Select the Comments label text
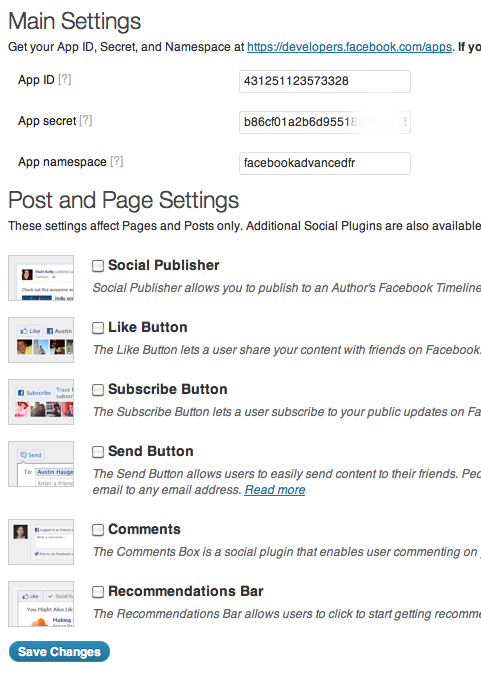 [x=144, y=529]
